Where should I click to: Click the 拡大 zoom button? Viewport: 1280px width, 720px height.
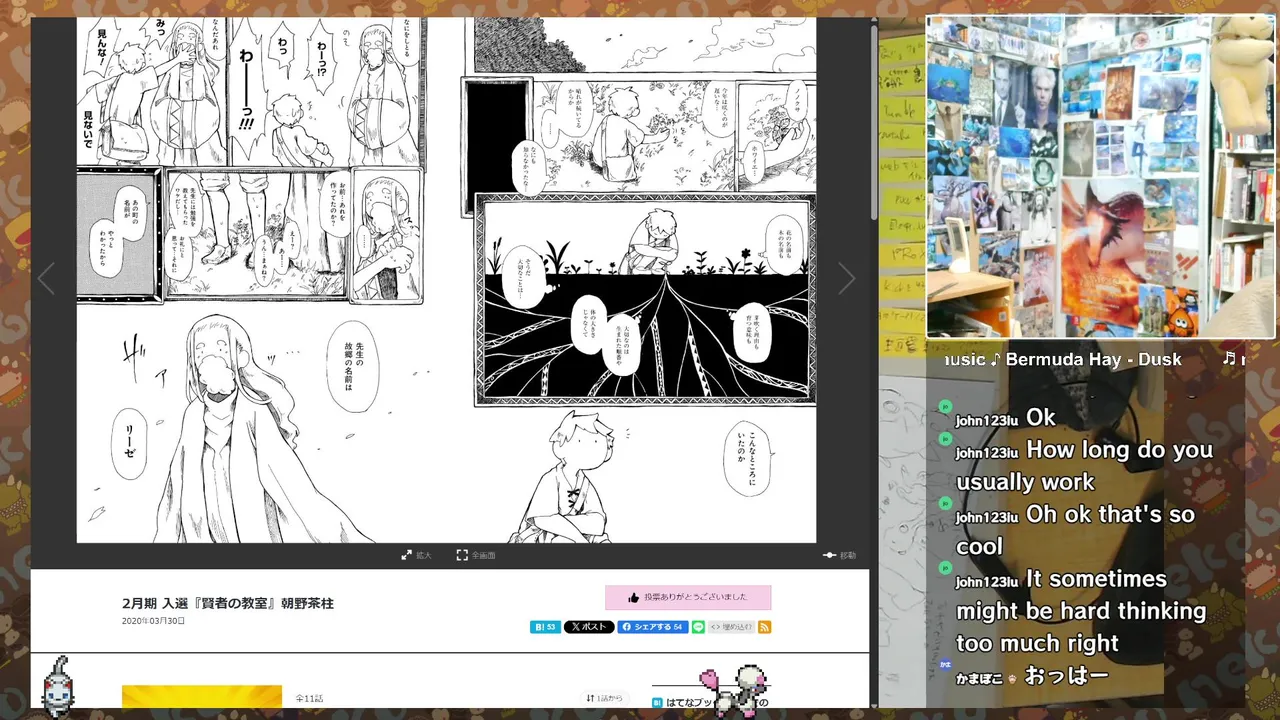click(416, 555)
